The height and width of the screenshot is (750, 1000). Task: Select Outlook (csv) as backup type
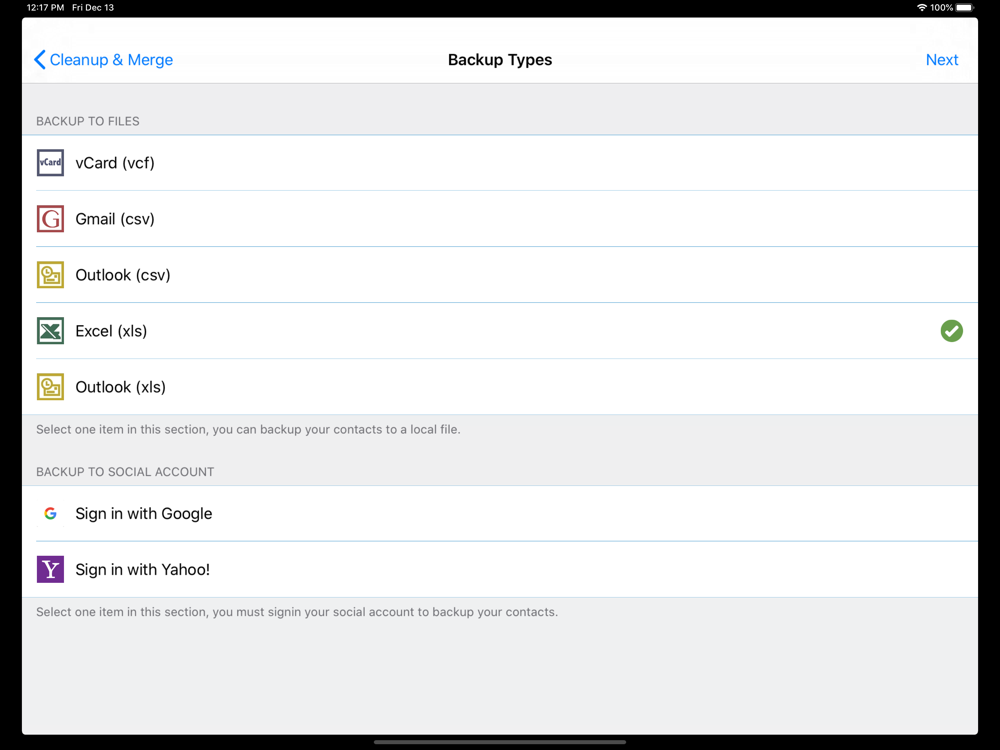(x=123, y=275)
